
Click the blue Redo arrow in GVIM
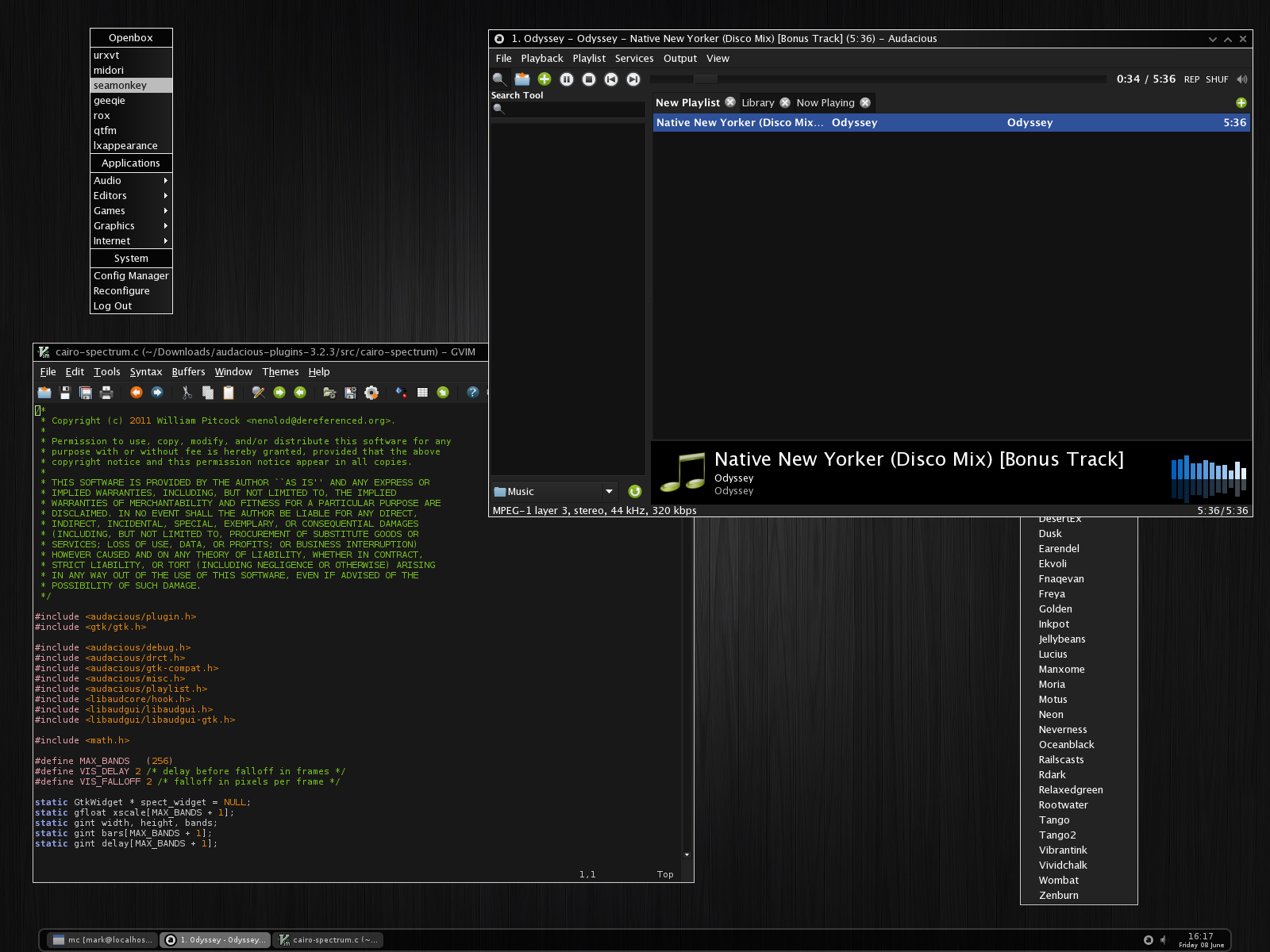tap(157, 392)
